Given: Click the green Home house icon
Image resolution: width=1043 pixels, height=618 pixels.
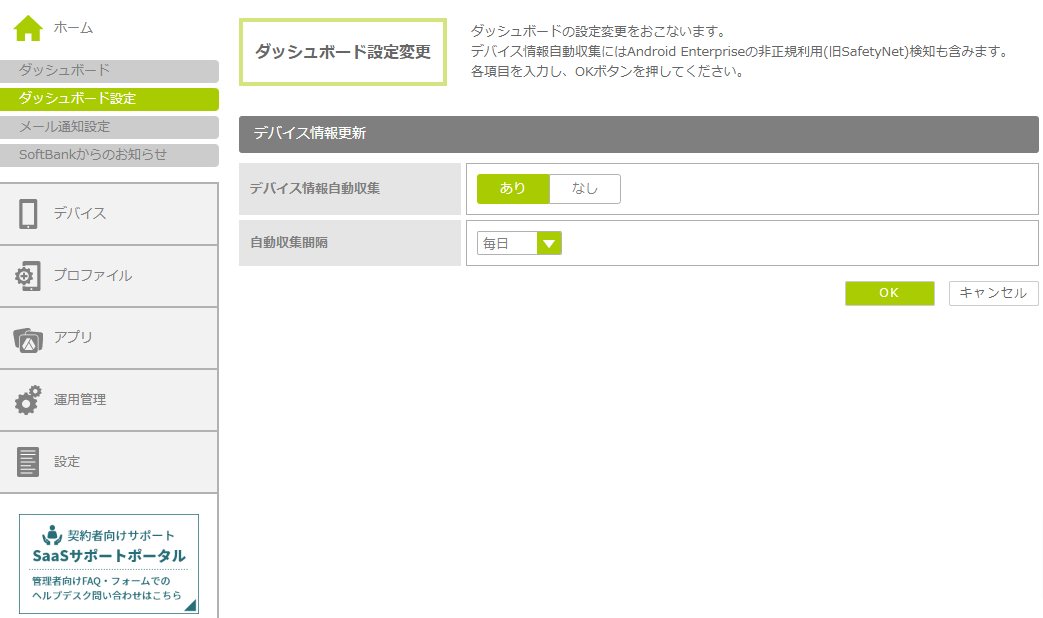Looking at the screenshot, I should [x=28, y=29].
